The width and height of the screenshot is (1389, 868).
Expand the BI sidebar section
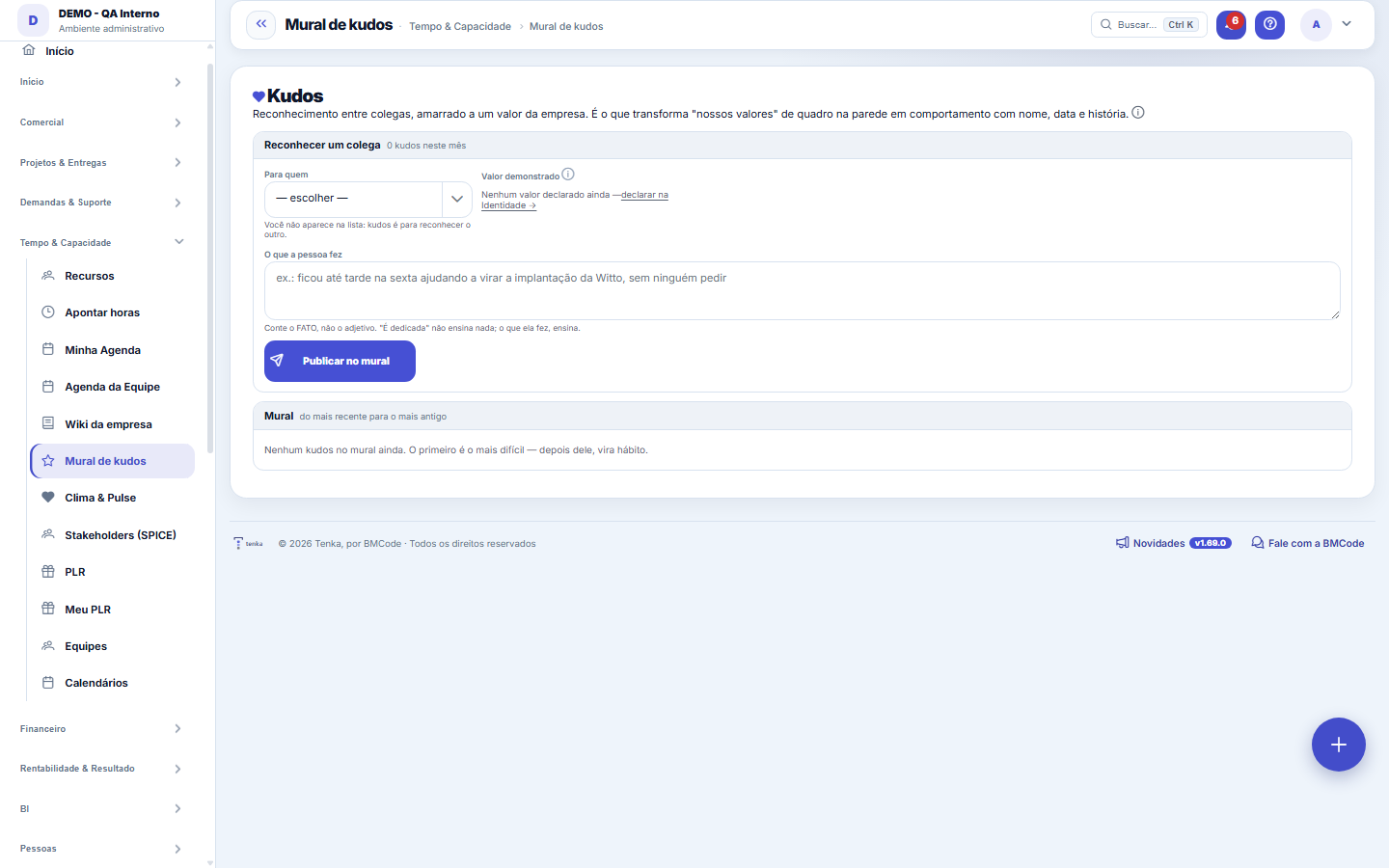click(101, 809)
